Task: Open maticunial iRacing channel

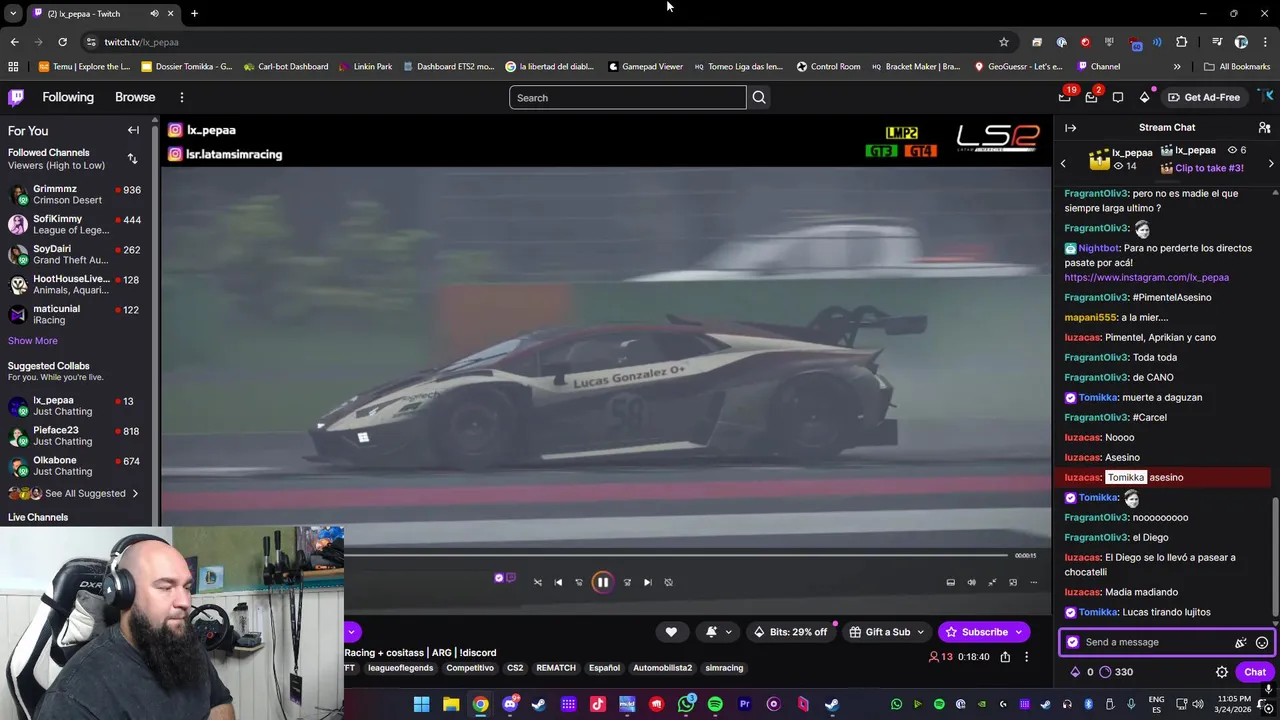Action: [x=75, y=314]
